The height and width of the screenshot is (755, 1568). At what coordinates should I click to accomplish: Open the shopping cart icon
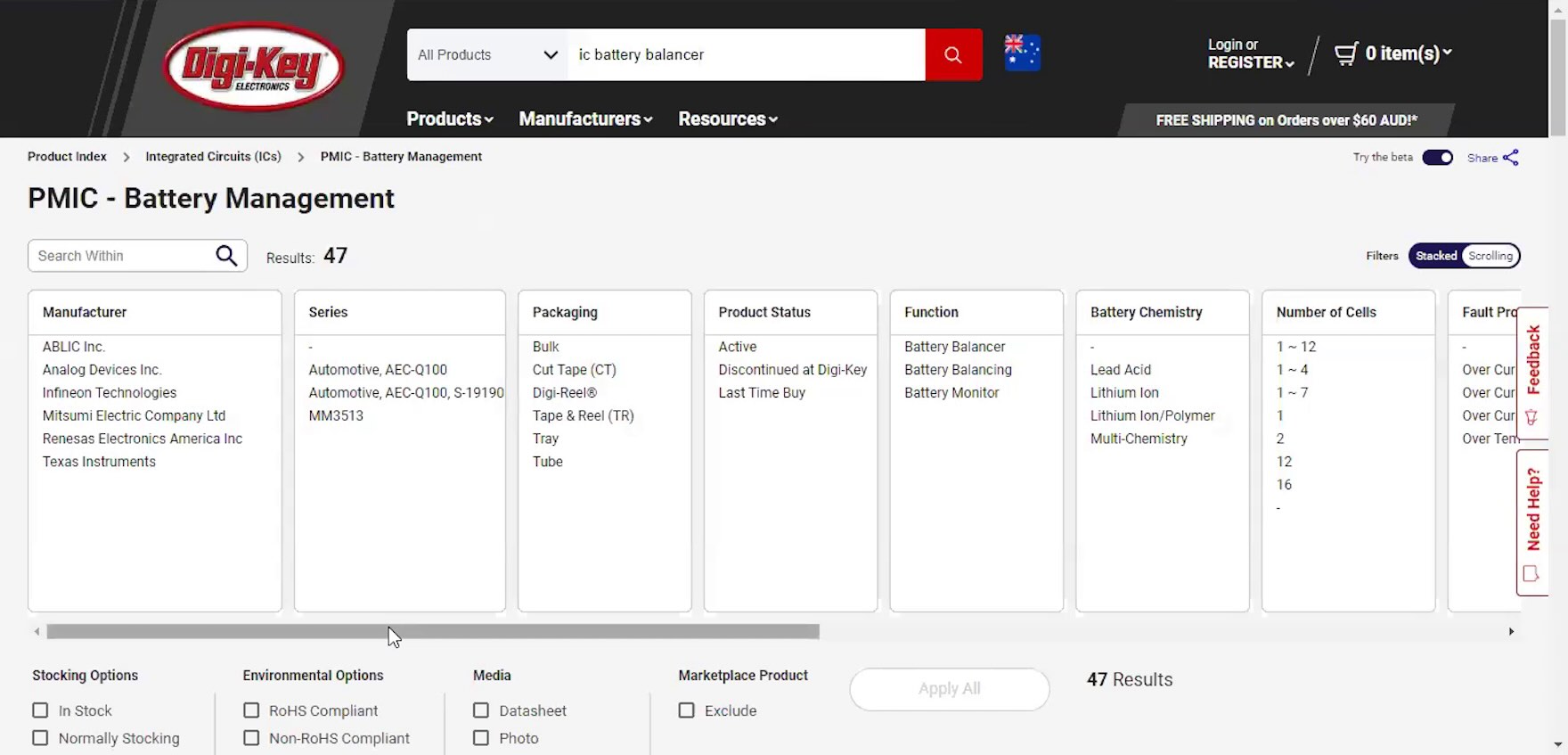point(1346,53)
